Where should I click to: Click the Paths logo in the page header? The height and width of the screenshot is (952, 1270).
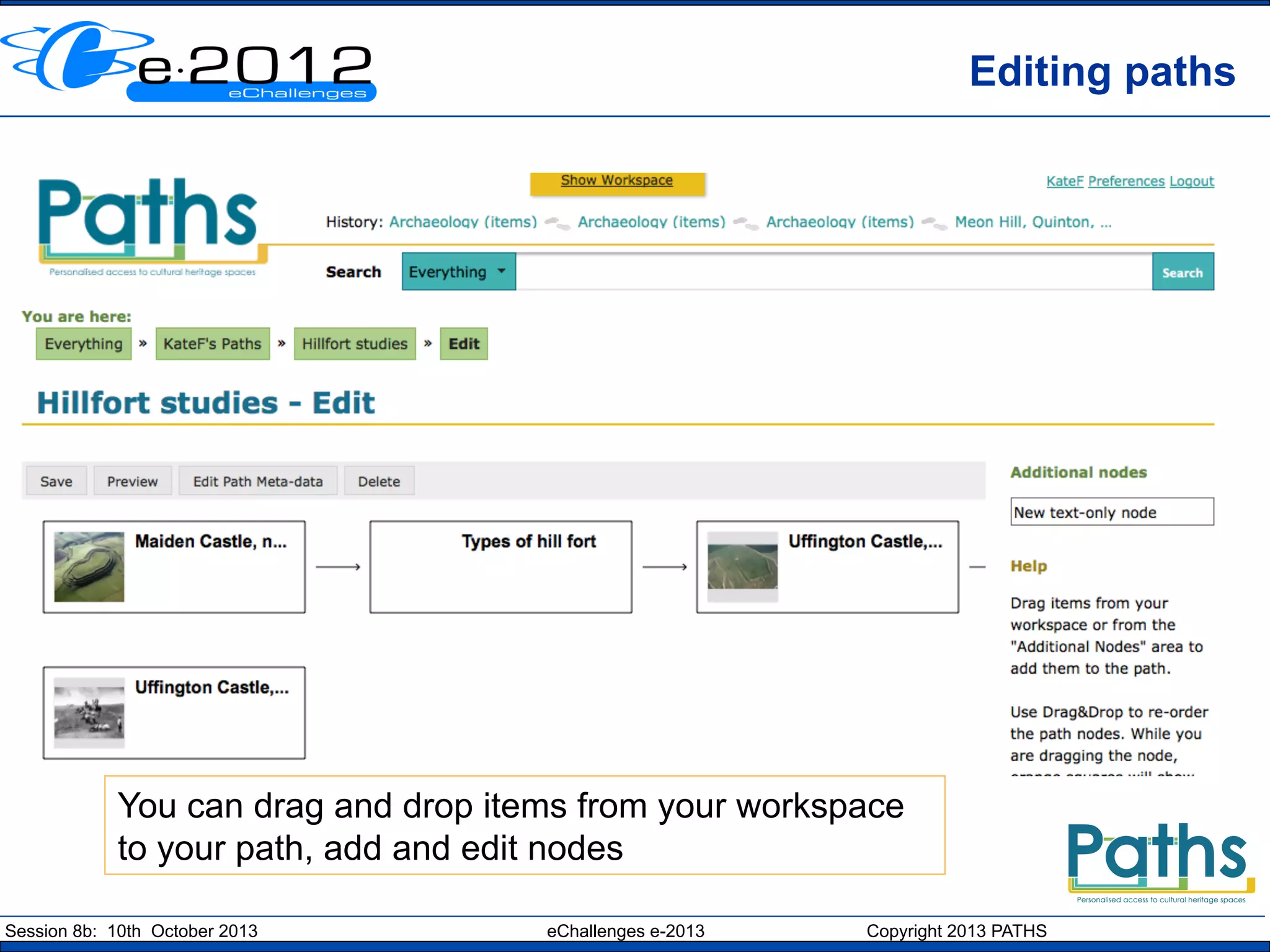pos(153,227)
